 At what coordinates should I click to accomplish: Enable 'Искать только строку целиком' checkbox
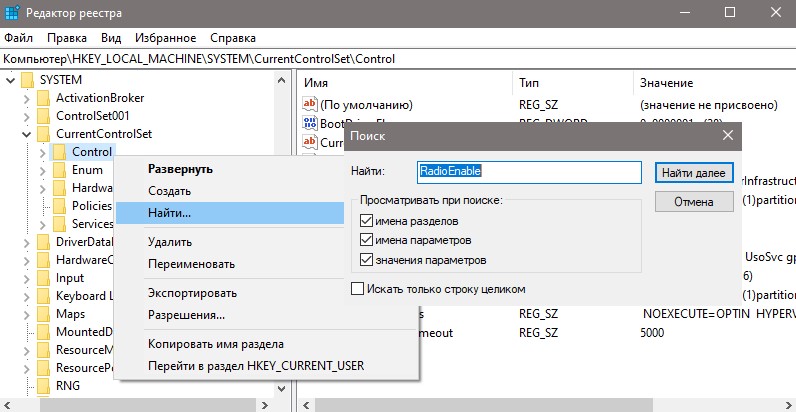point(357,289)
